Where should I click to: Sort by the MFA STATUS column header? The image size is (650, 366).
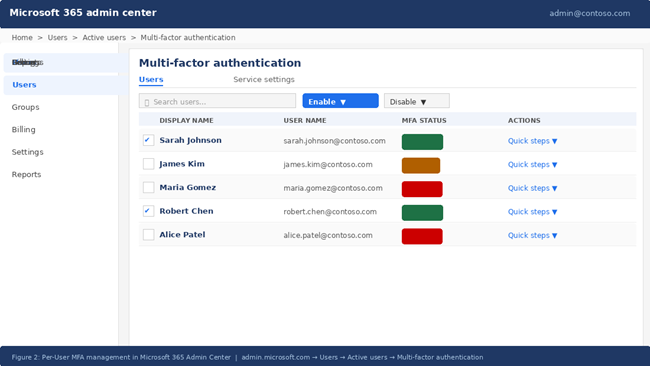424,121
